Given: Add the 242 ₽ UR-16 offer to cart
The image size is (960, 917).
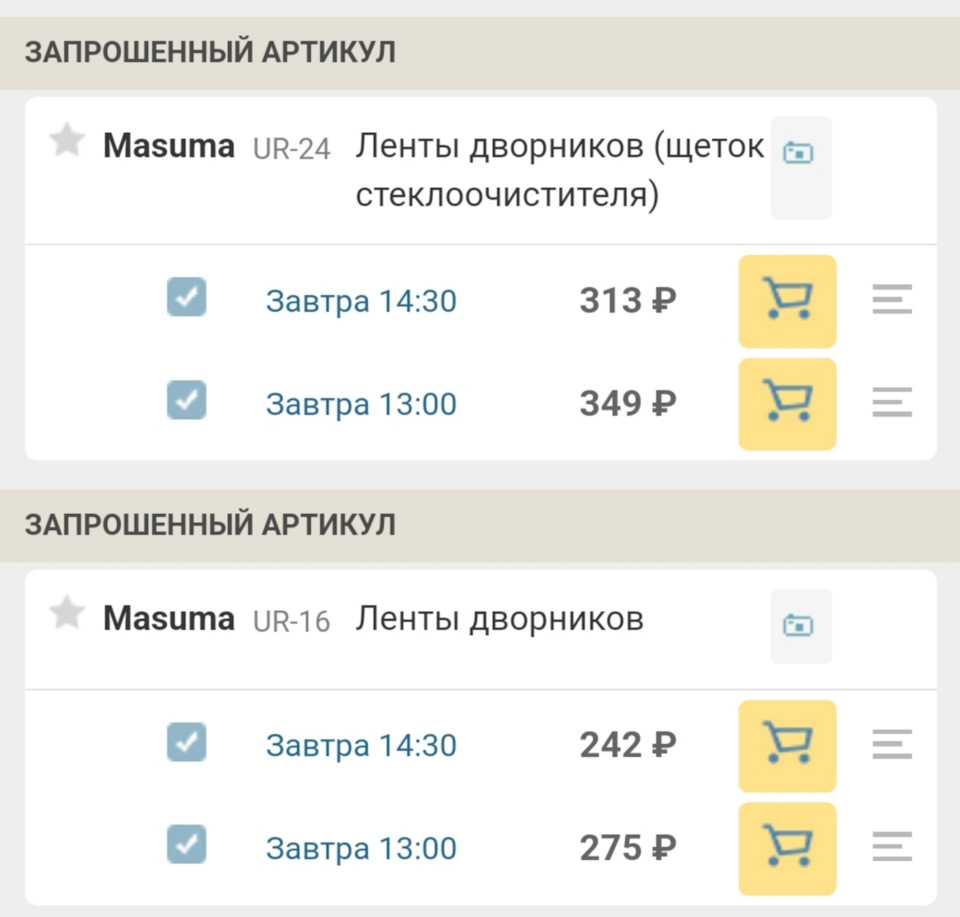Looking at the screenshot, I should tap(787, 746).
